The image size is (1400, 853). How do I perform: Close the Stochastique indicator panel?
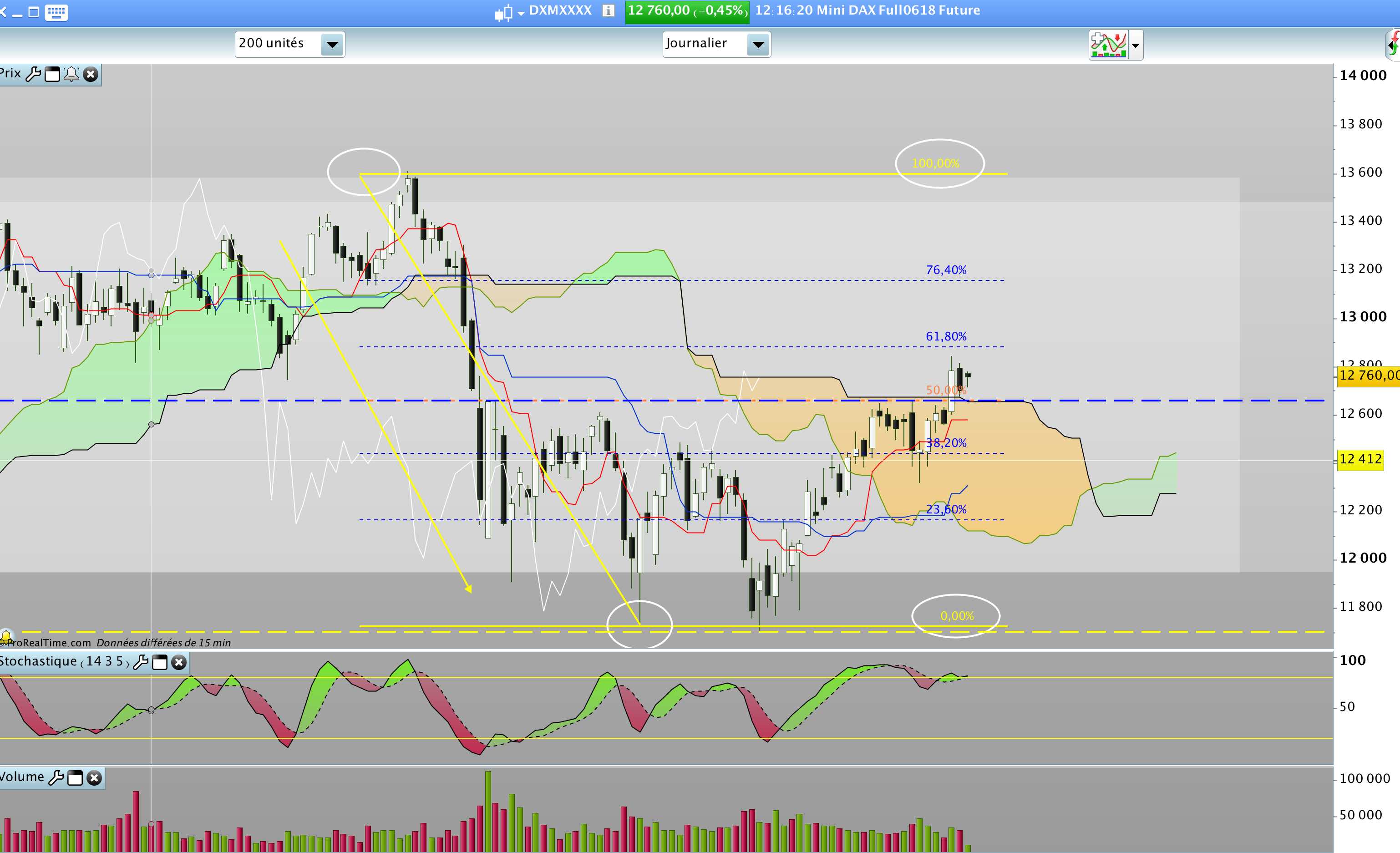point(179,662)
